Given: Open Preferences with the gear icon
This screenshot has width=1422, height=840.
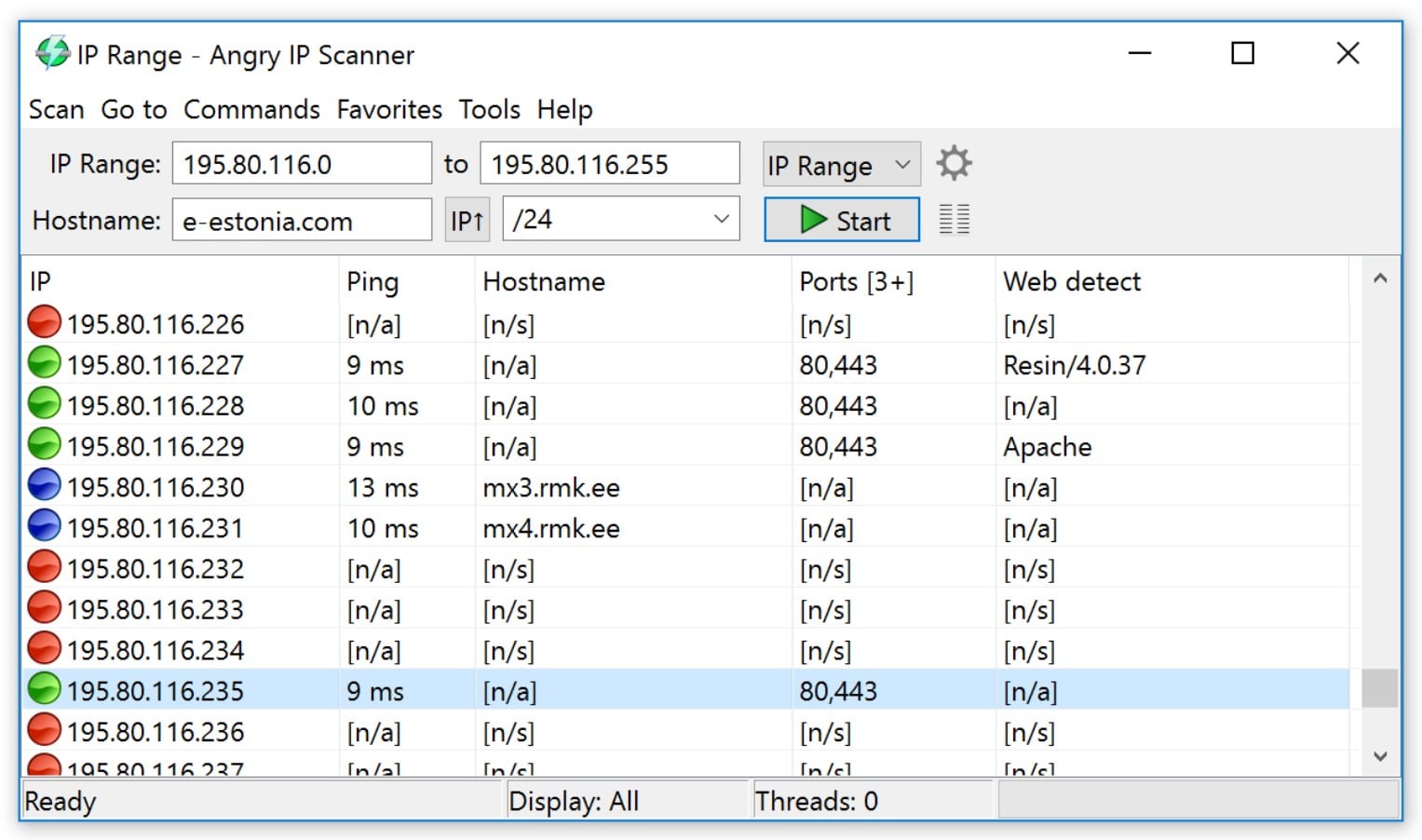Looking at the screenshot, I should (x=953, y=163).
